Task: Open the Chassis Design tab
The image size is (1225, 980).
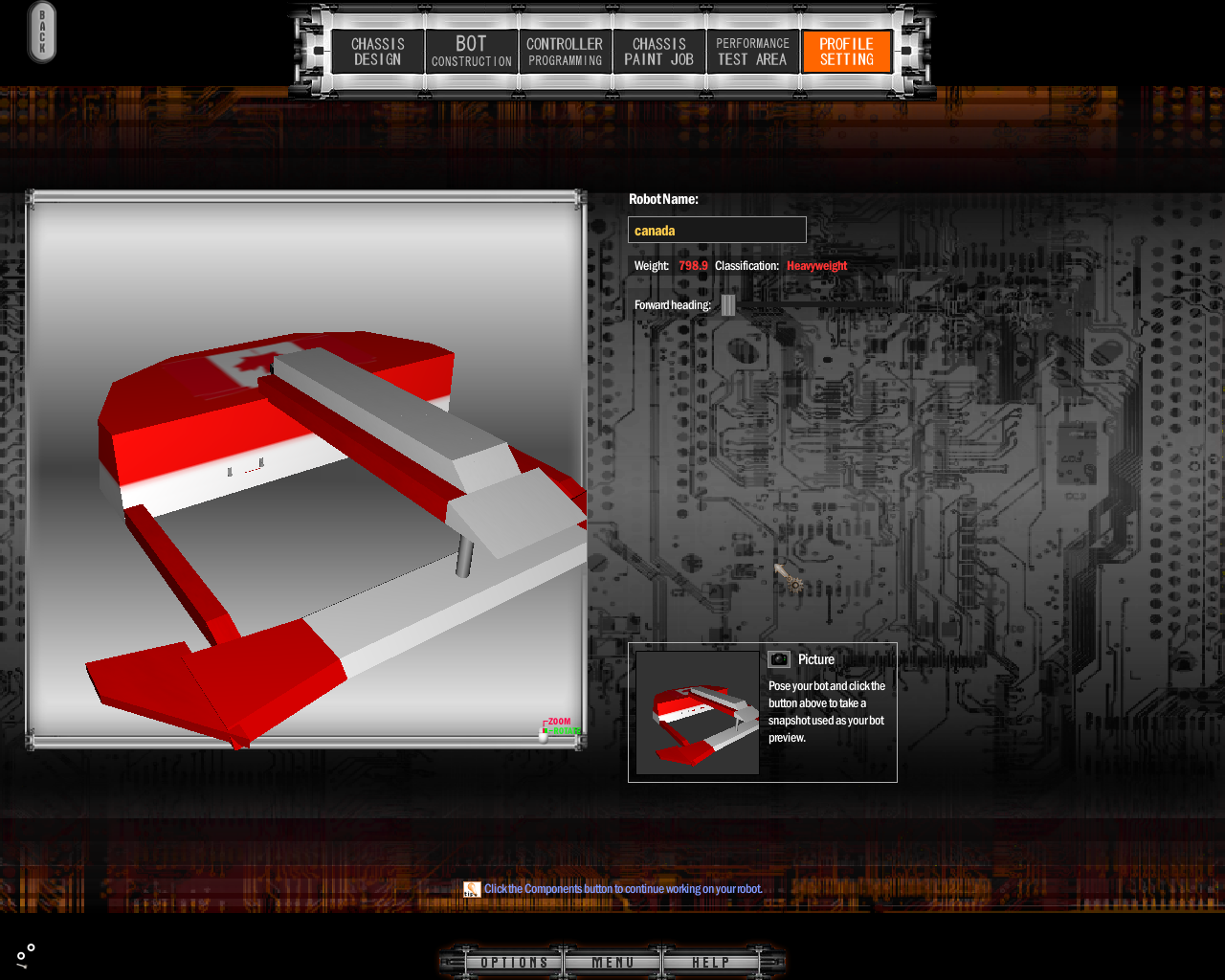Action: pos(378,52)
